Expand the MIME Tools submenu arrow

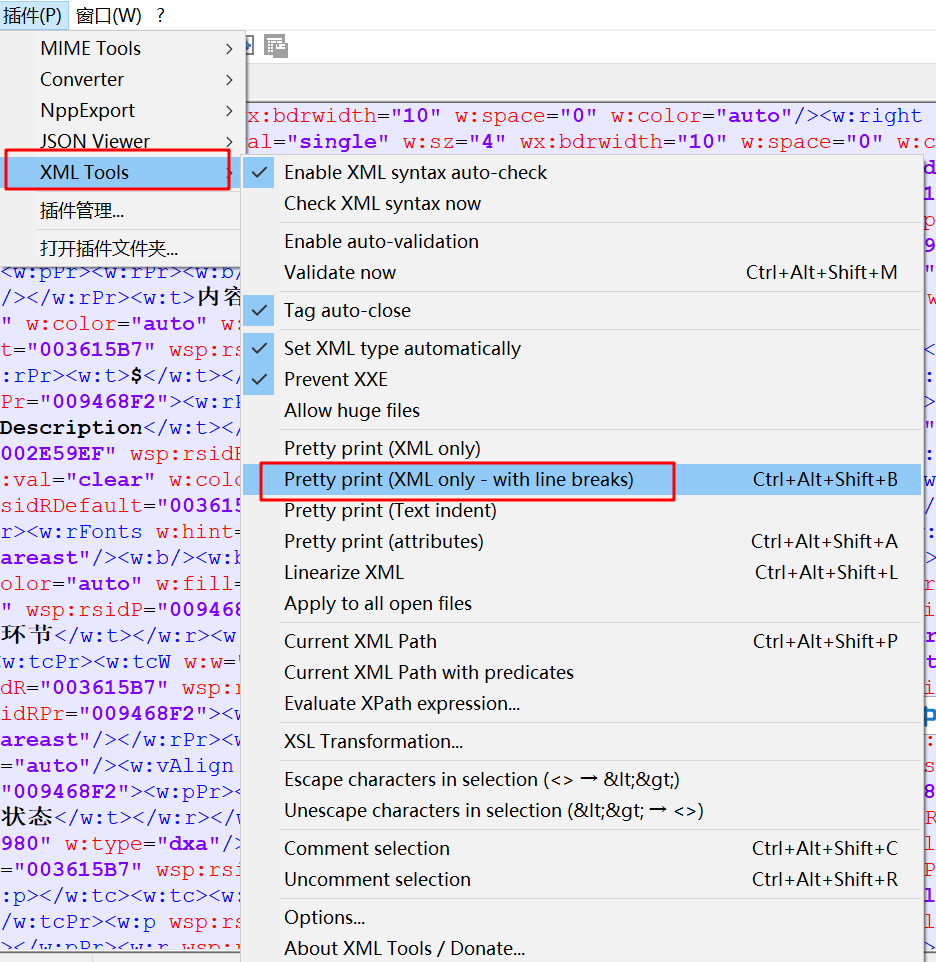pyautogui.click(x=229, y=48)
